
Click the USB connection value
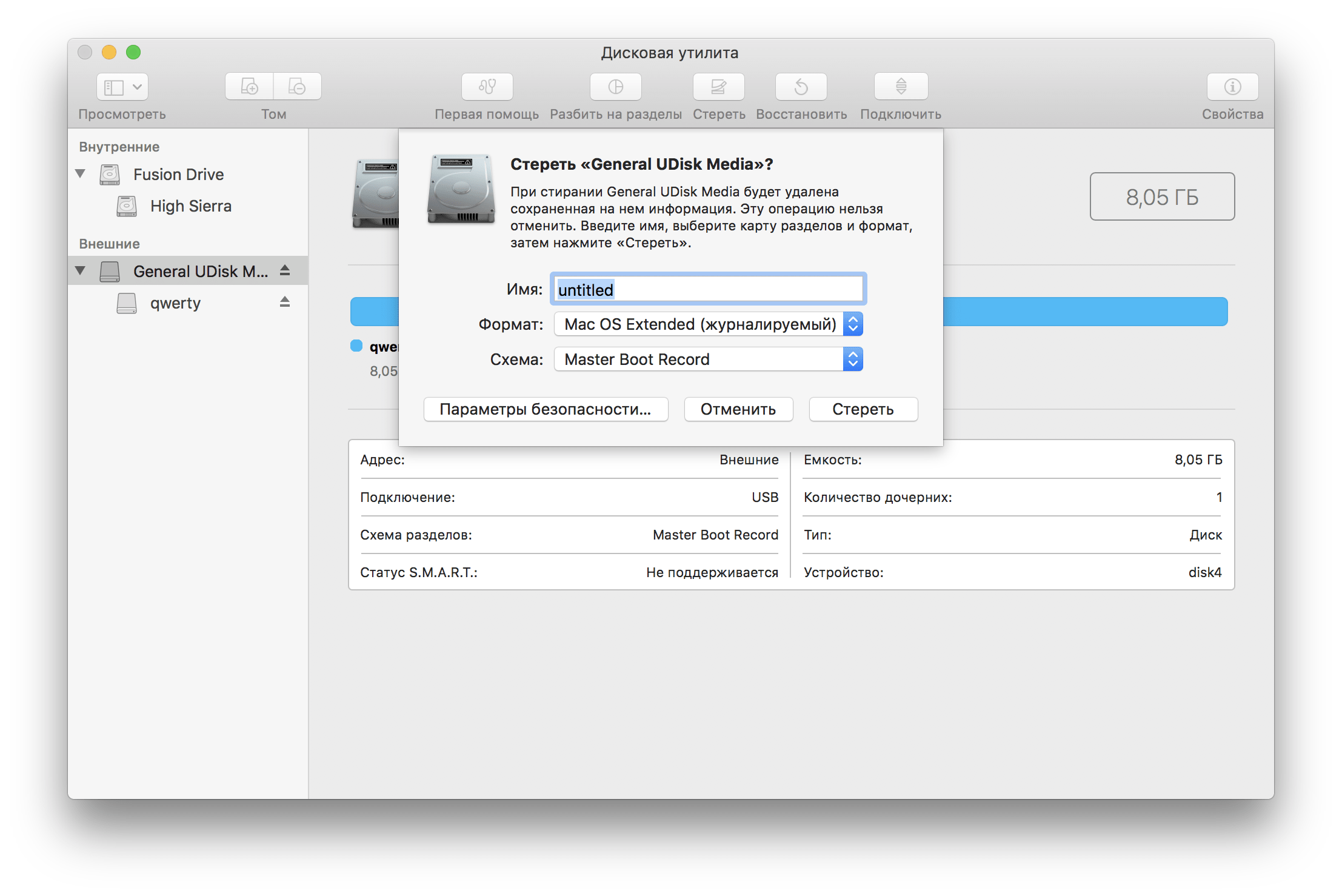point(765,497)
